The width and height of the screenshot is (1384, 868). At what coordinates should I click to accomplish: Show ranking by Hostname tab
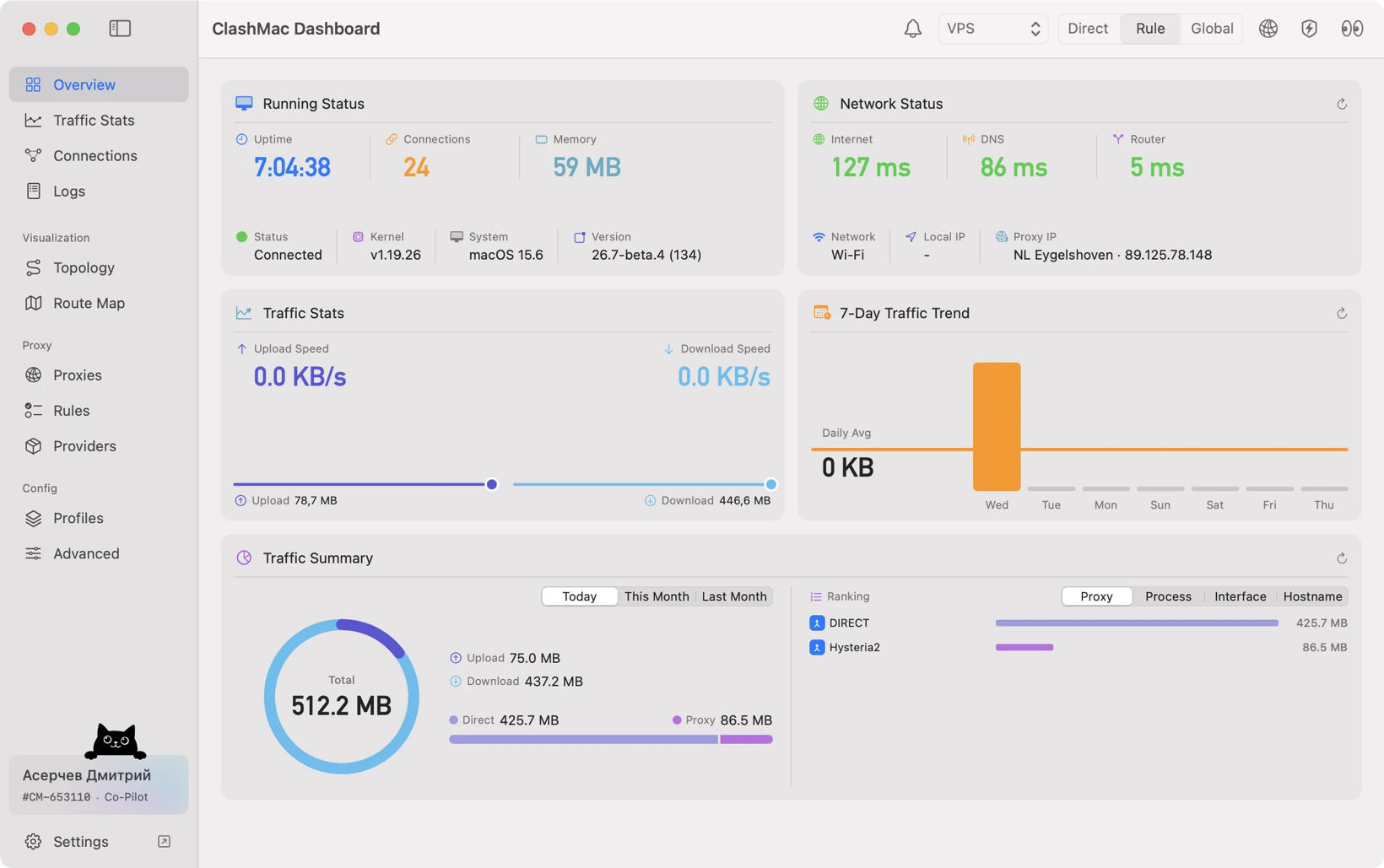click(x=1312, y=596)
